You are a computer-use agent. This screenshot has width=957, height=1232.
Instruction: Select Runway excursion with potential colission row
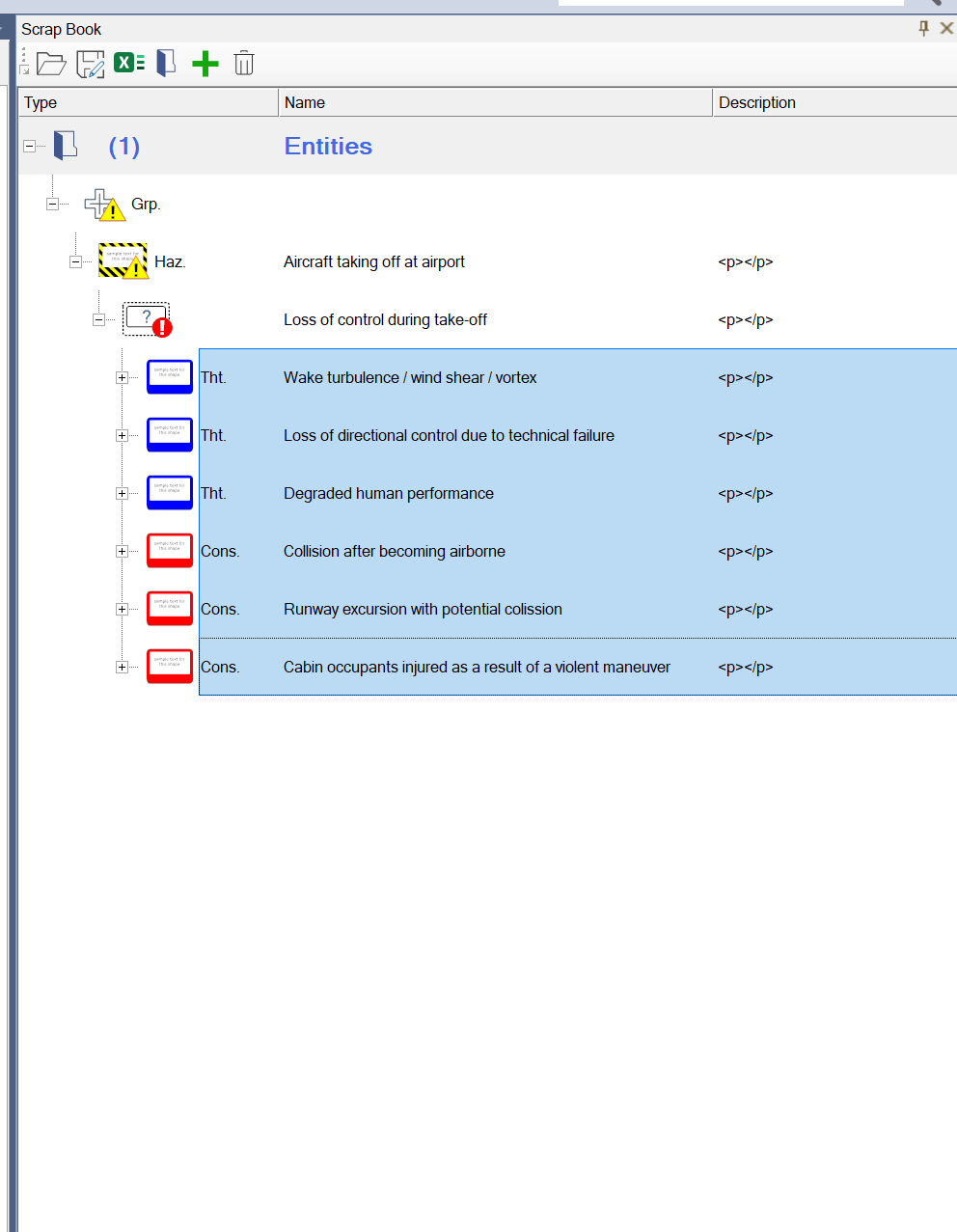423,609
